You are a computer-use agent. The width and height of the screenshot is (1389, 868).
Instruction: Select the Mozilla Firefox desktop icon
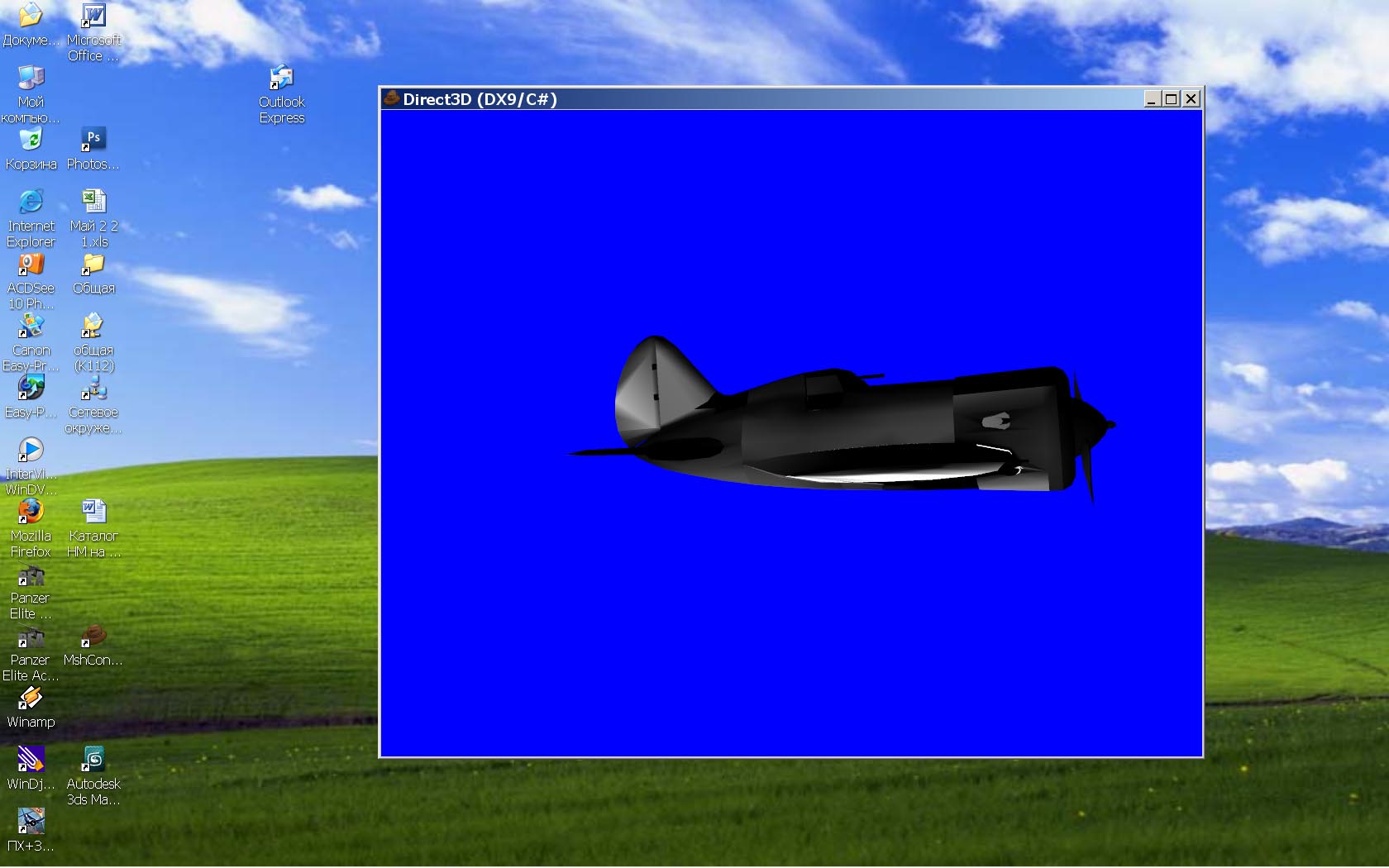(x=31, y=528)
